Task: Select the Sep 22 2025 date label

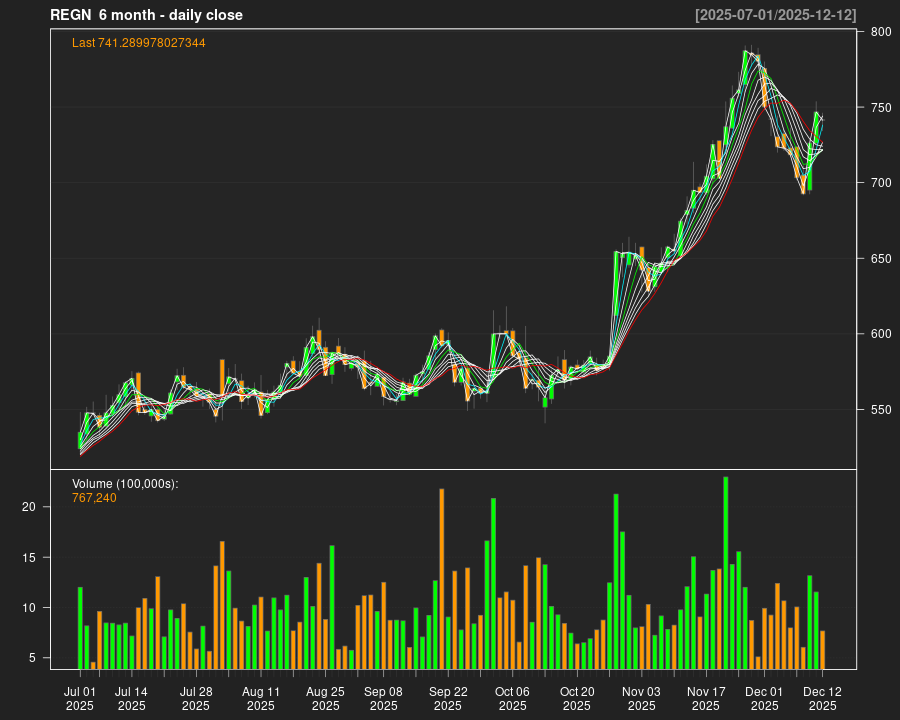Action: tap(448, 698)
